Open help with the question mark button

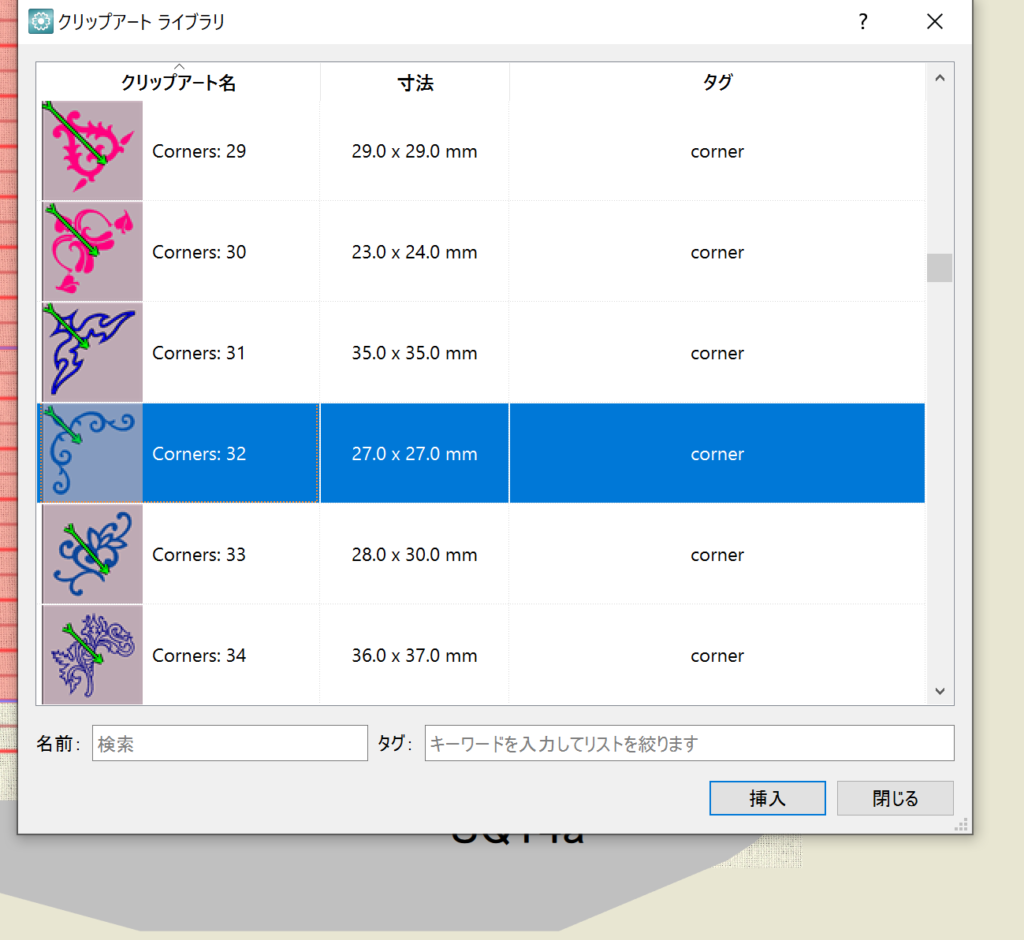pyautogui.click(x=863, y=22)
